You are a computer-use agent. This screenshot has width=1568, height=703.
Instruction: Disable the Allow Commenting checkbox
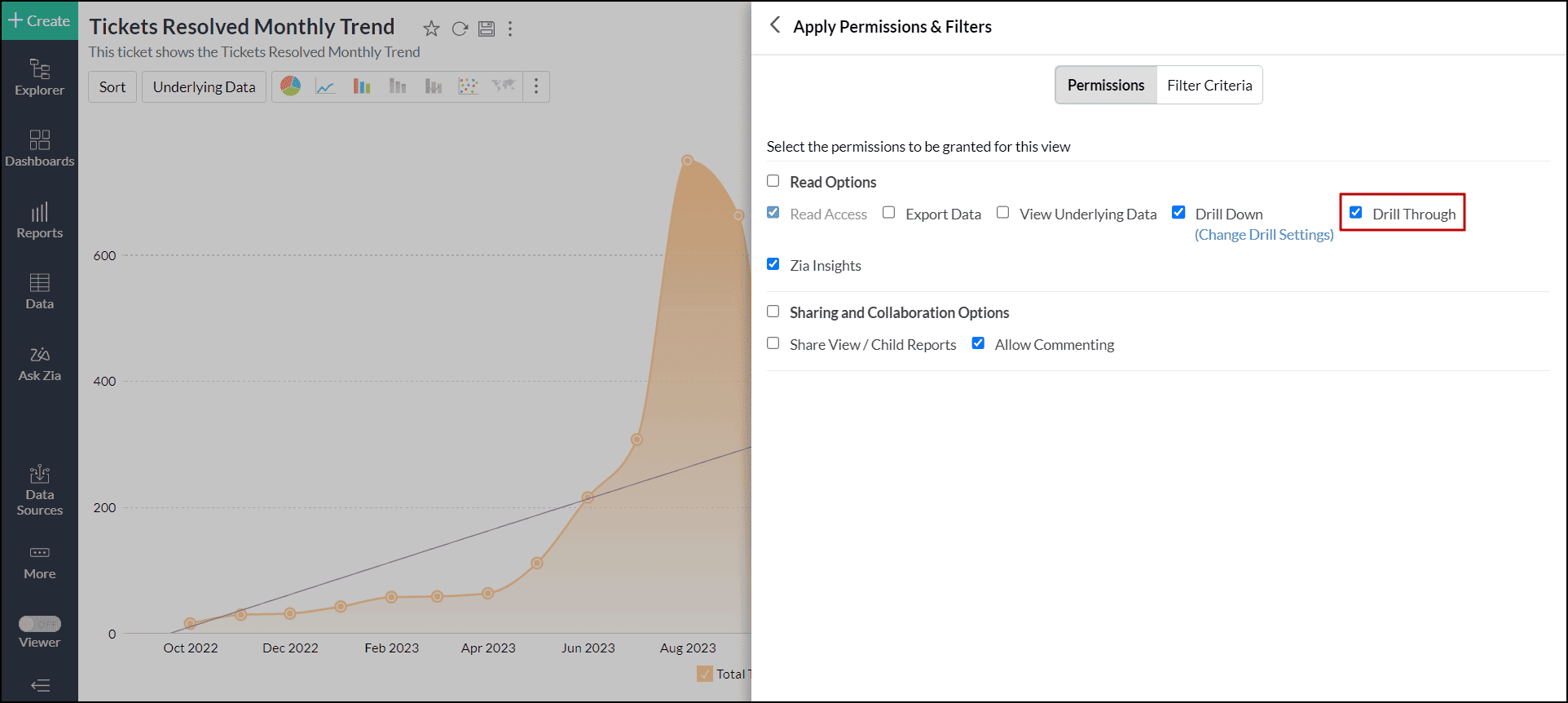(x=979, y=343)
